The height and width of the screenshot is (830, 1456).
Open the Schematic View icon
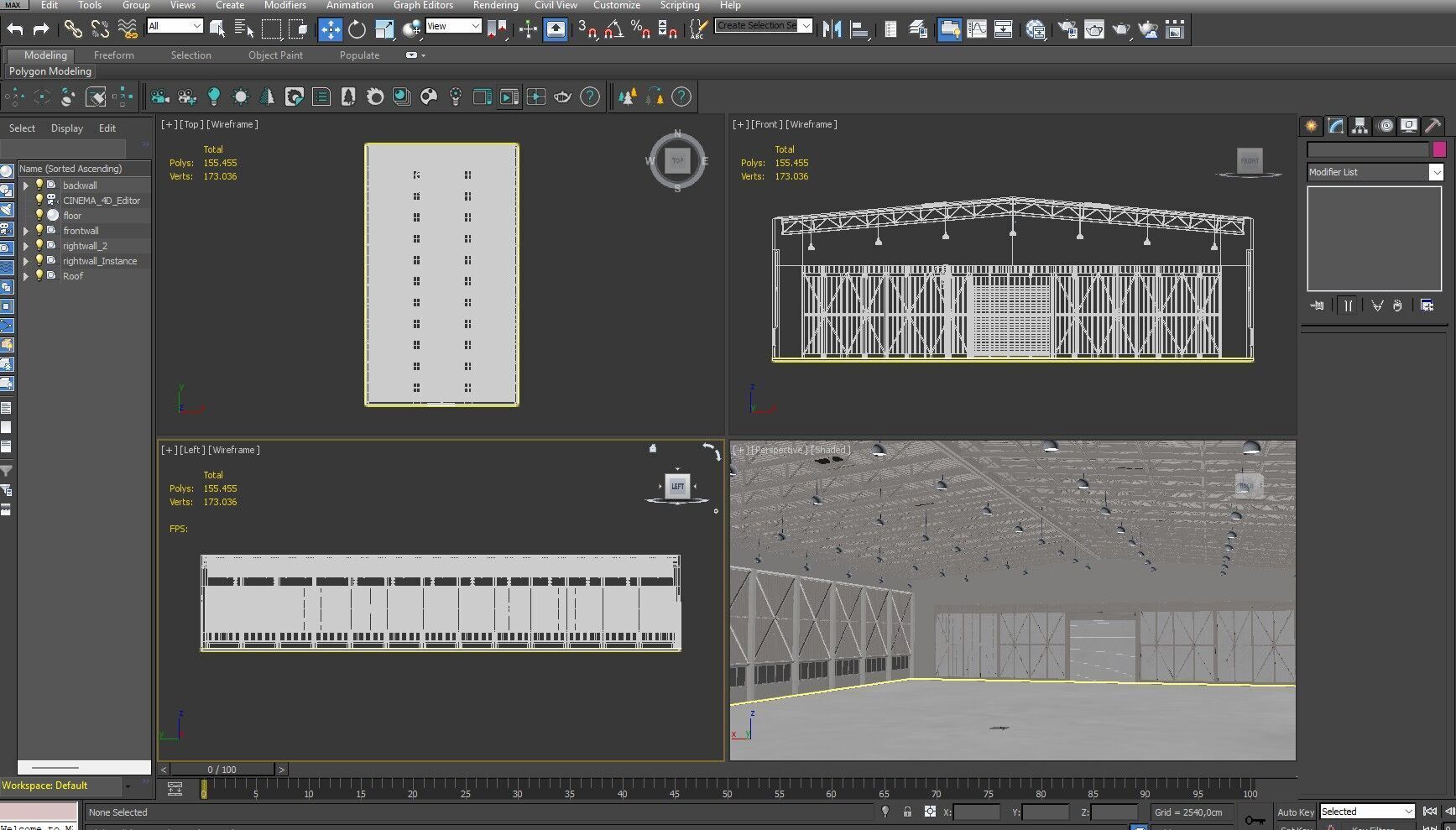1003,29
